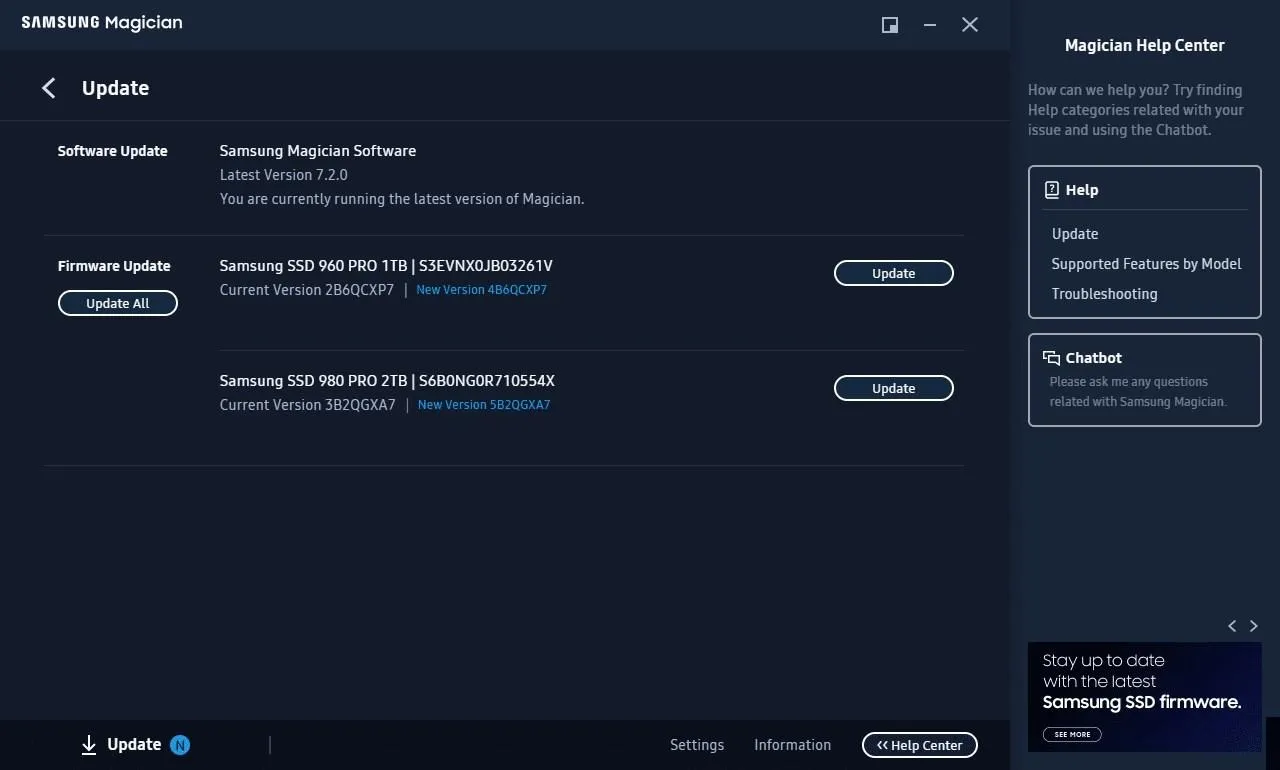Viewport: 1280px width, 770px height.
Task: Go back using the arrow beside Update
Action: coord(48,88)
